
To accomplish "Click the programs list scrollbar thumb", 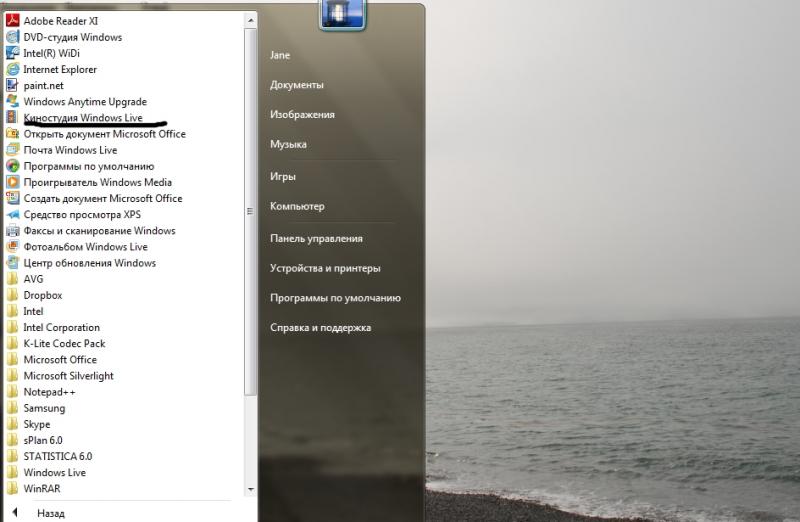I will [x=250, y=211].
